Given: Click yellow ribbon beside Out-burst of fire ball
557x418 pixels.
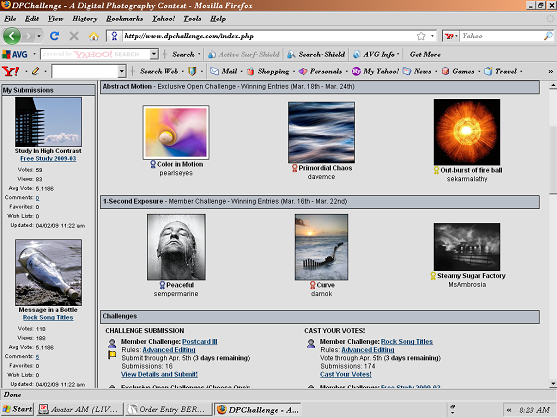Looking at the screenshot, I should point(436,170).
